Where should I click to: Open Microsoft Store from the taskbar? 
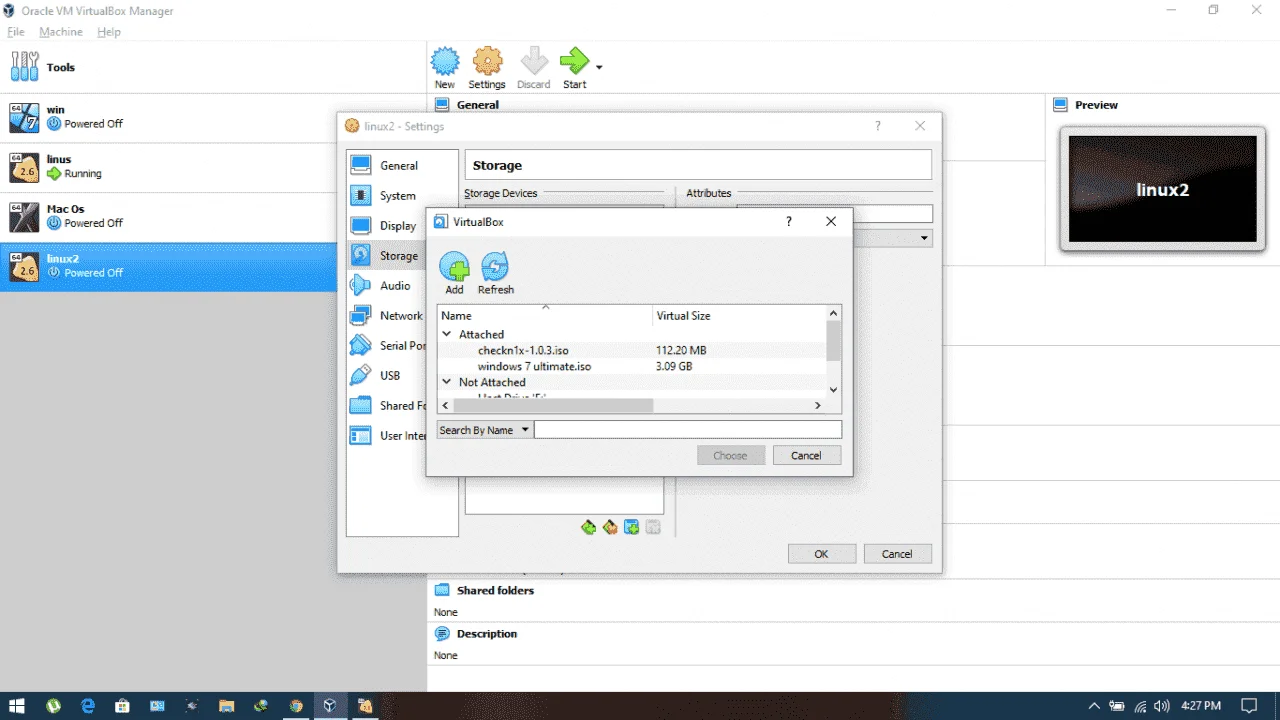tap(122, 706)
